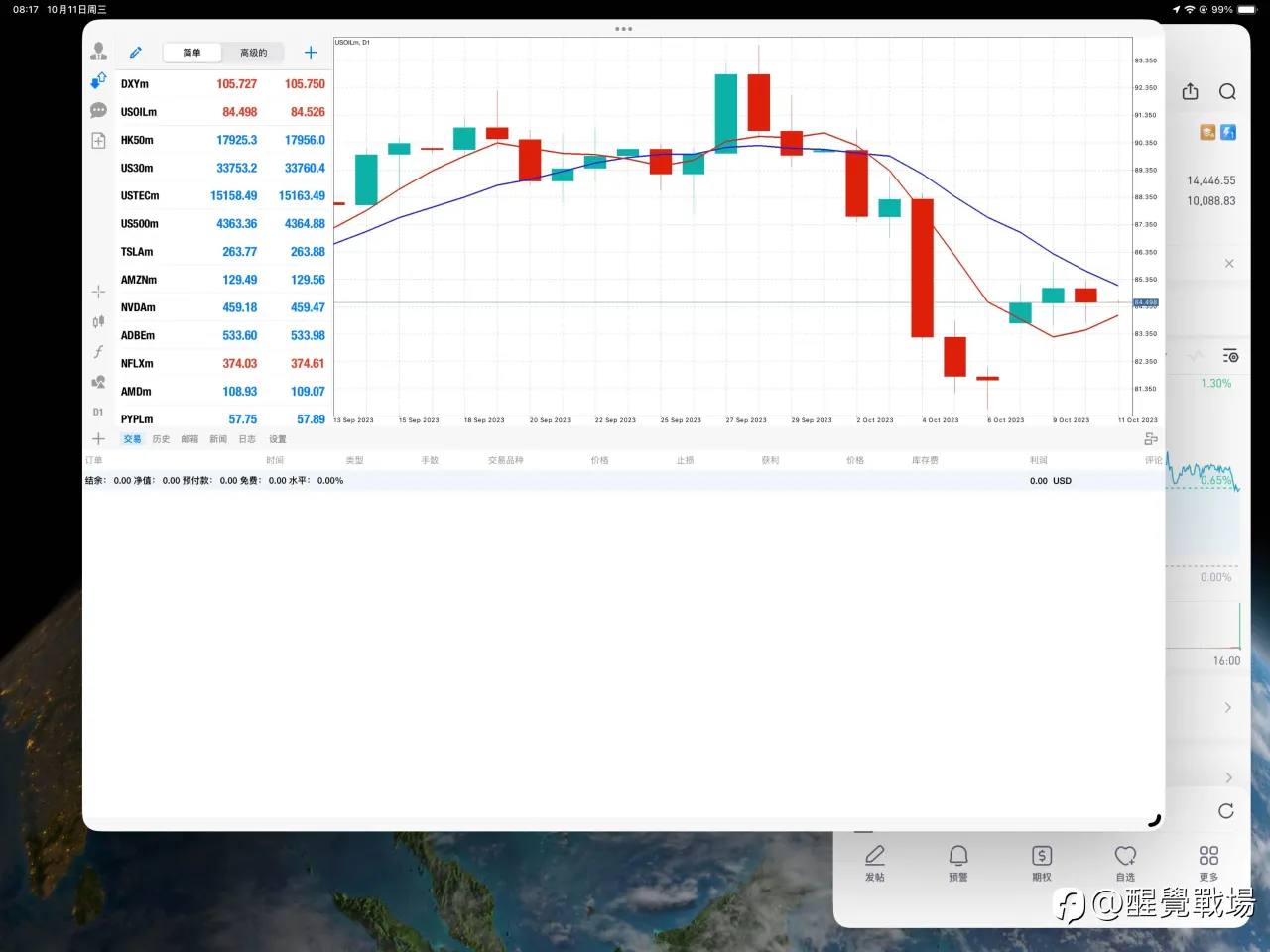This screenshot has width=1270, height=952.
Task: Open 更多 more grid in bottom bar
Action: click(1208, 863)
